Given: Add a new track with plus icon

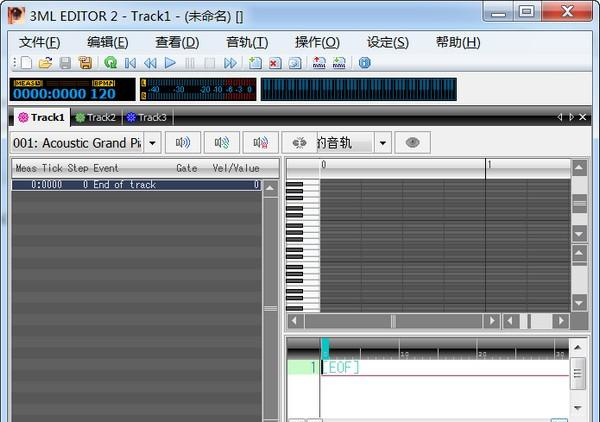Looking at the screenshot, I should tap(255, 62).
